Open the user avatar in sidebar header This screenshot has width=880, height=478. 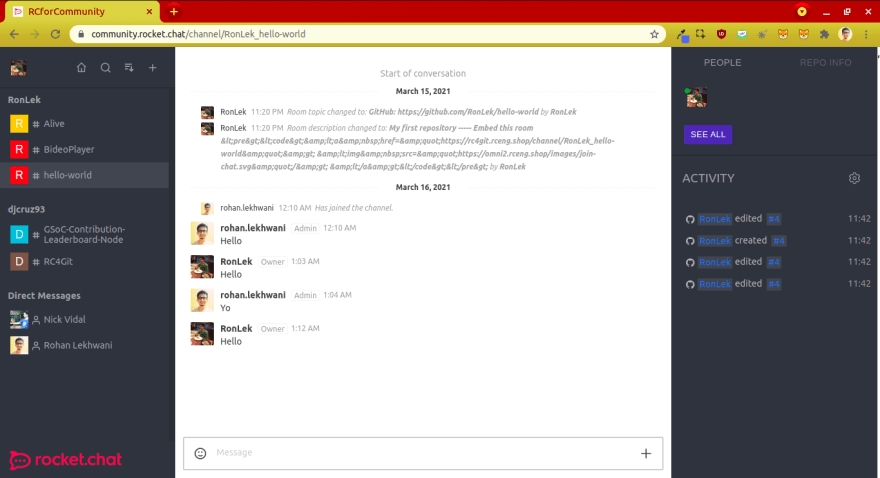coord(19,68)
